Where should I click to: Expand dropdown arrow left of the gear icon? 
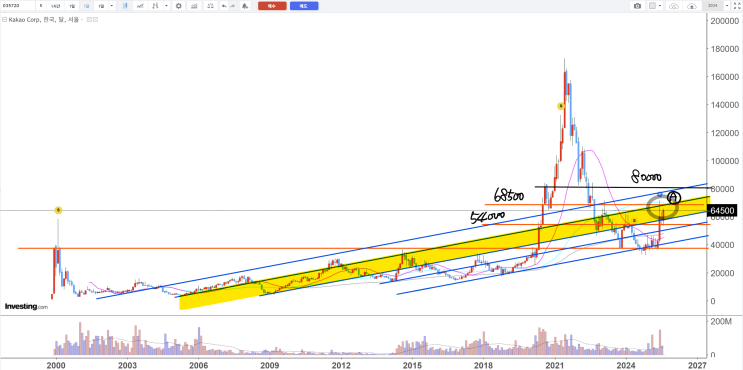point(166,6)
